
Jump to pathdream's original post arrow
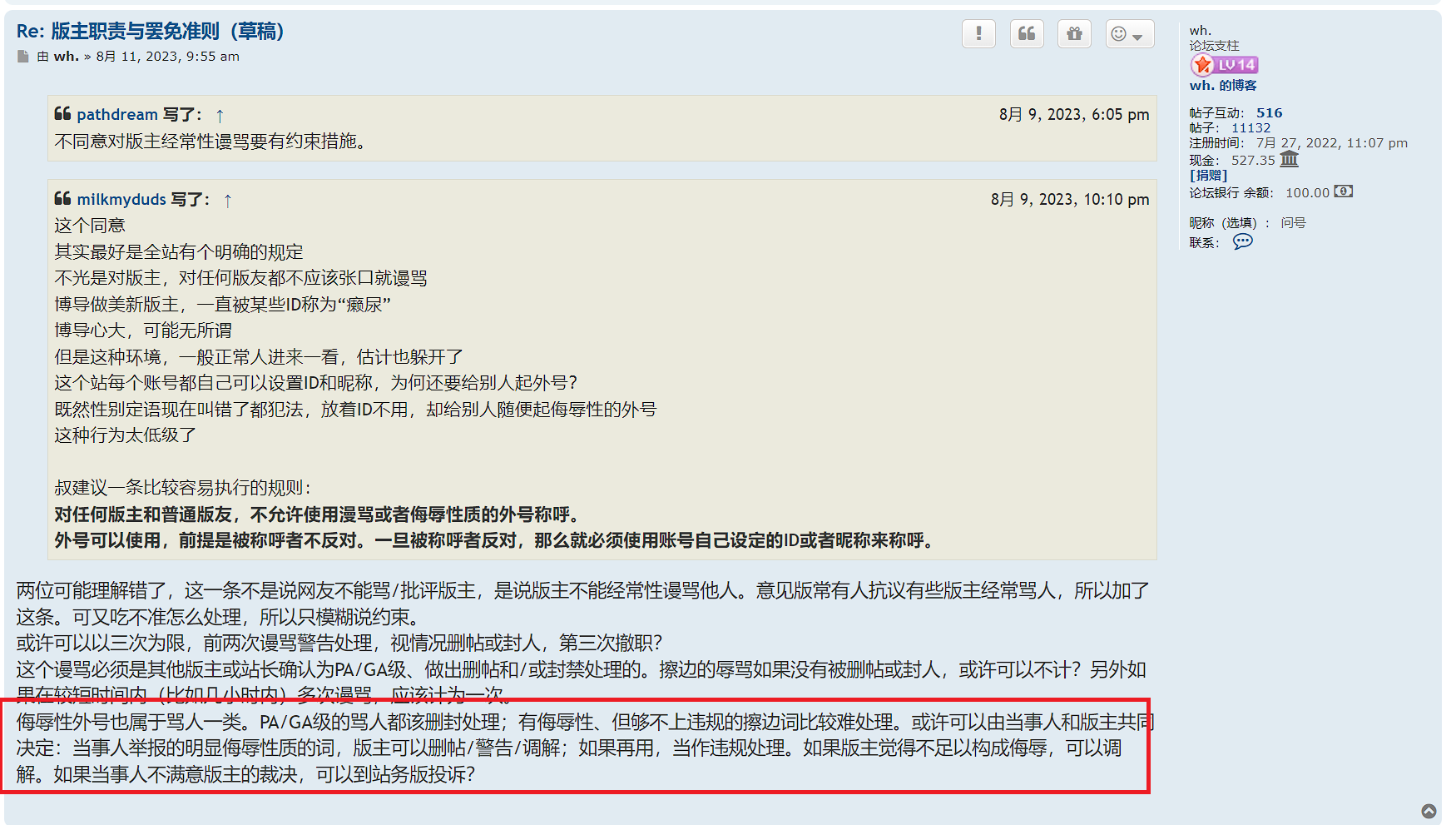(x=220, y=115)
